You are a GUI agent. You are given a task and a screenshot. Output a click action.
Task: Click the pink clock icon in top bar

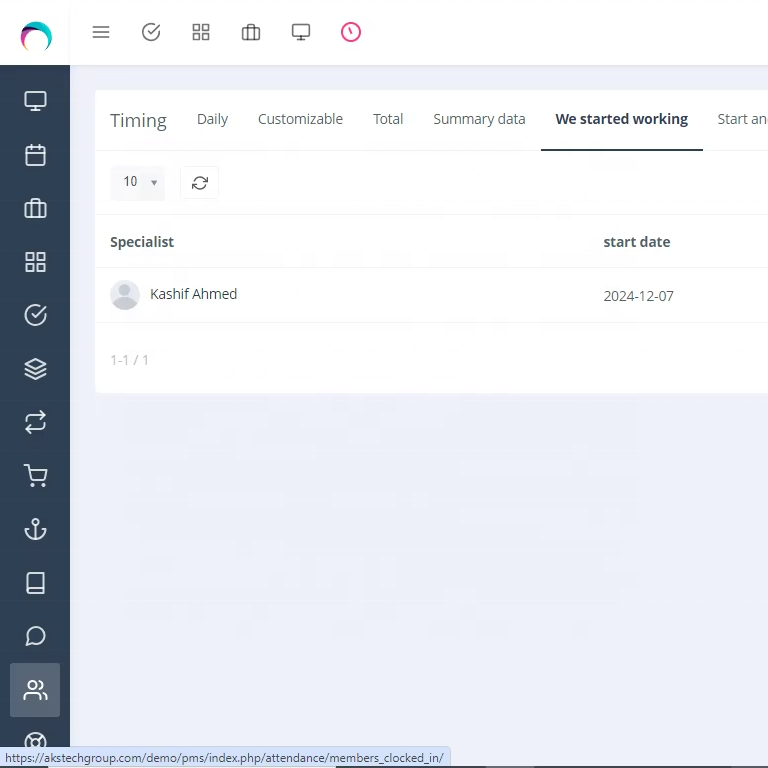point(351,32)
